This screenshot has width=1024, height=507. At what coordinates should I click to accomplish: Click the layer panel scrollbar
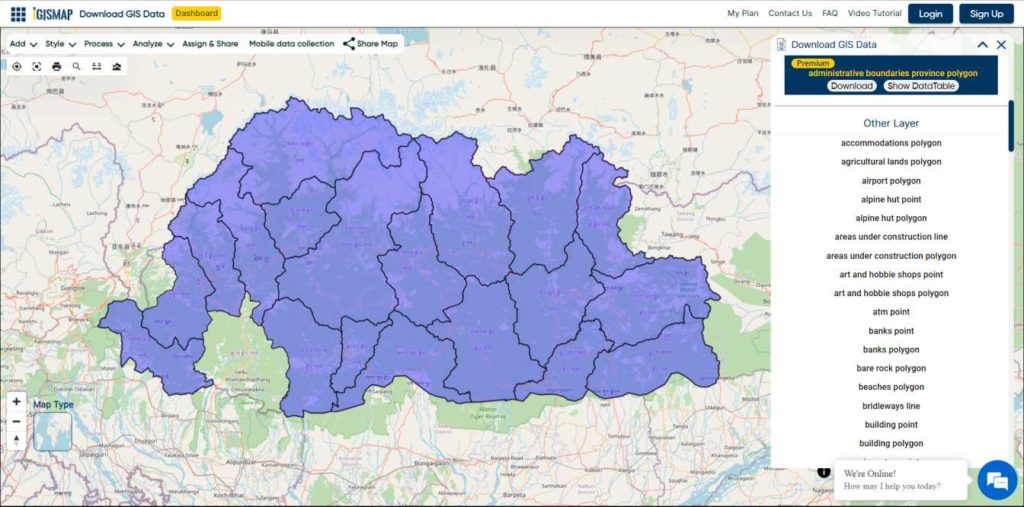[x=1011, y=125]
